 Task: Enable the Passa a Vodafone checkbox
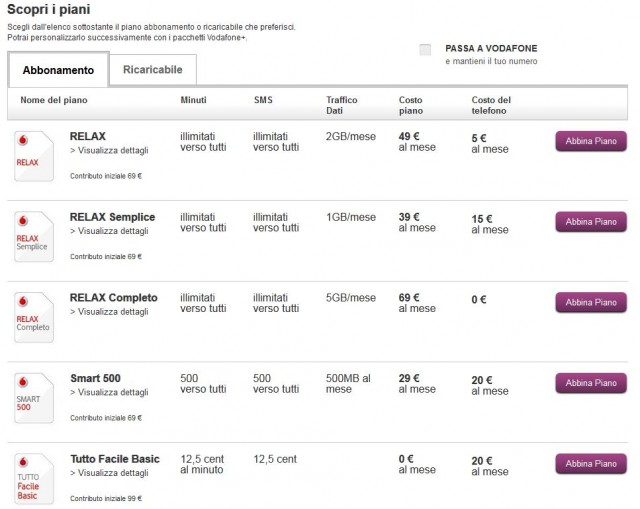pos(426,50)
